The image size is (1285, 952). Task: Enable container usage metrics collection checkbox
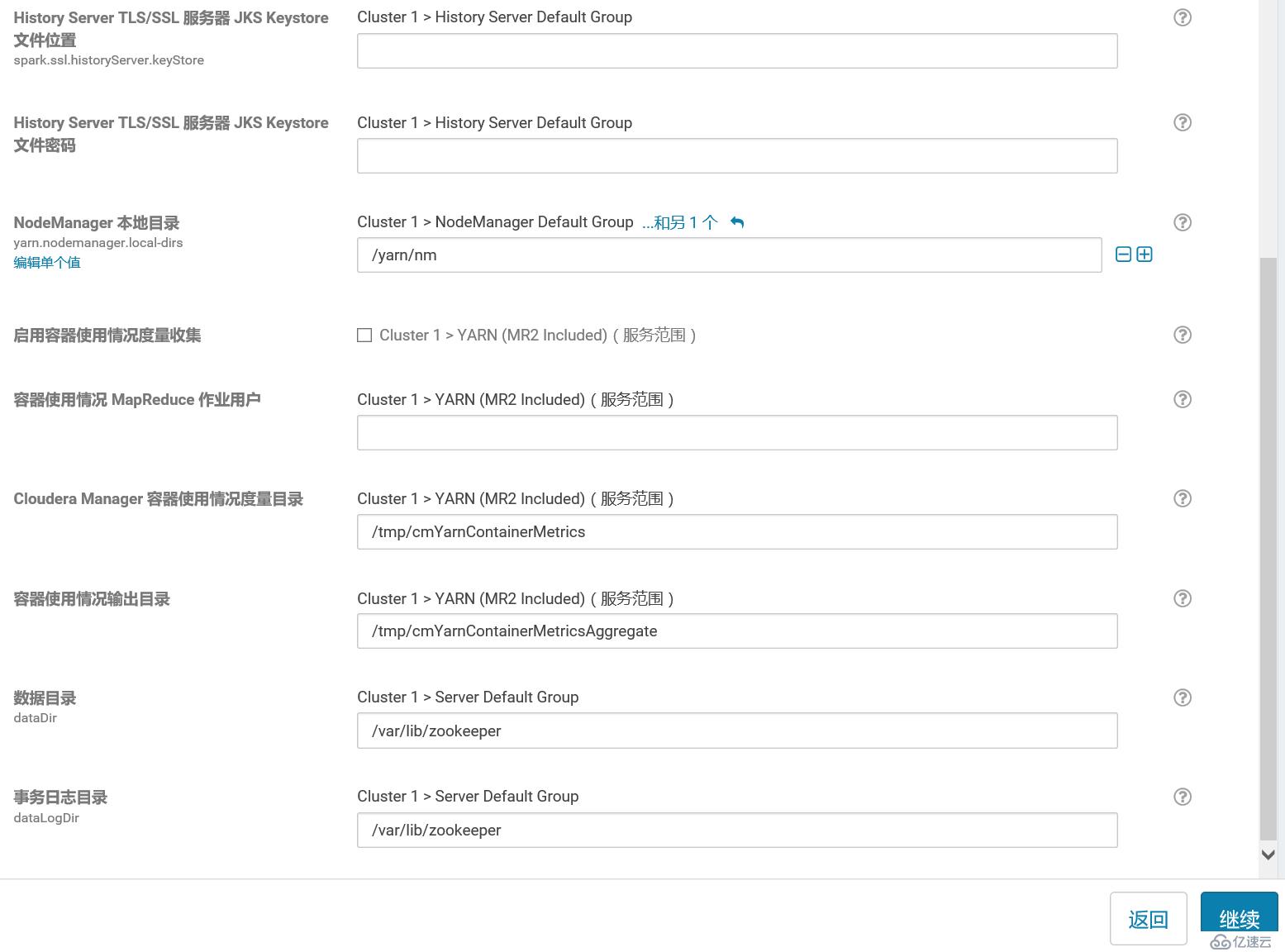(364, 335)
